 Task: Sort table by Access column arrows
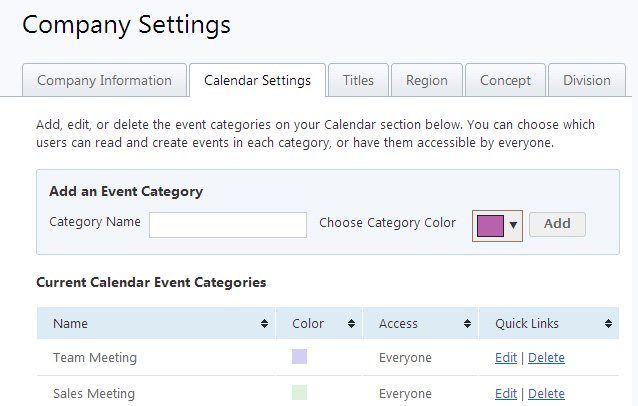tap(466, 324)
